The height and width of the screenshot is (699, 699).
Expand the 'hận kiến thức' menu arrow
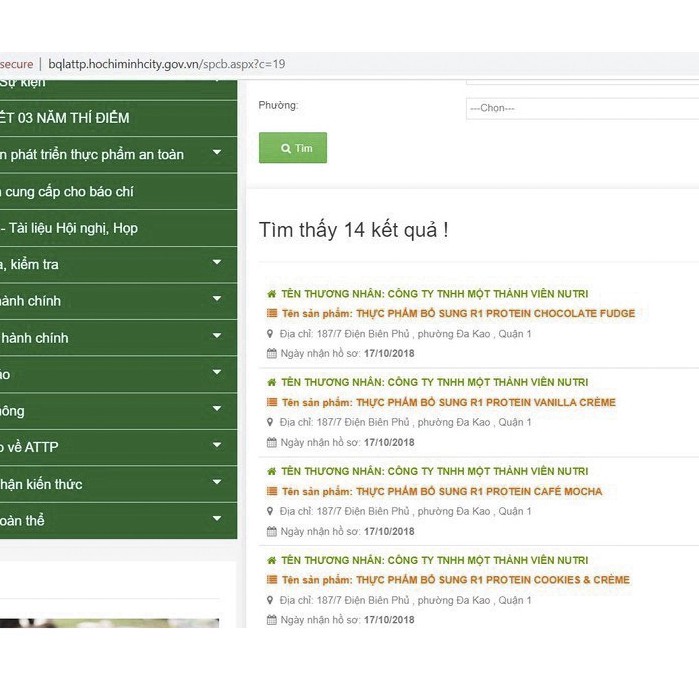217,481
